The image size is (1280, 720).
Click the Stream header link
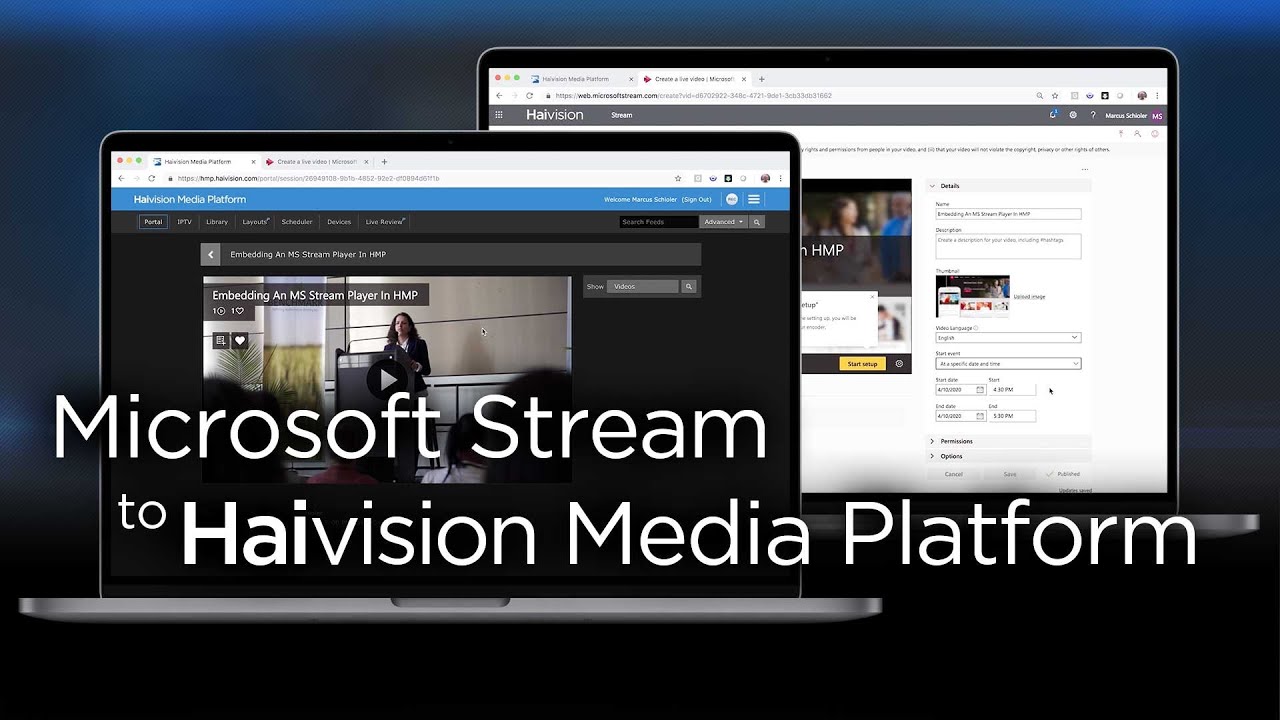[622, 115]
